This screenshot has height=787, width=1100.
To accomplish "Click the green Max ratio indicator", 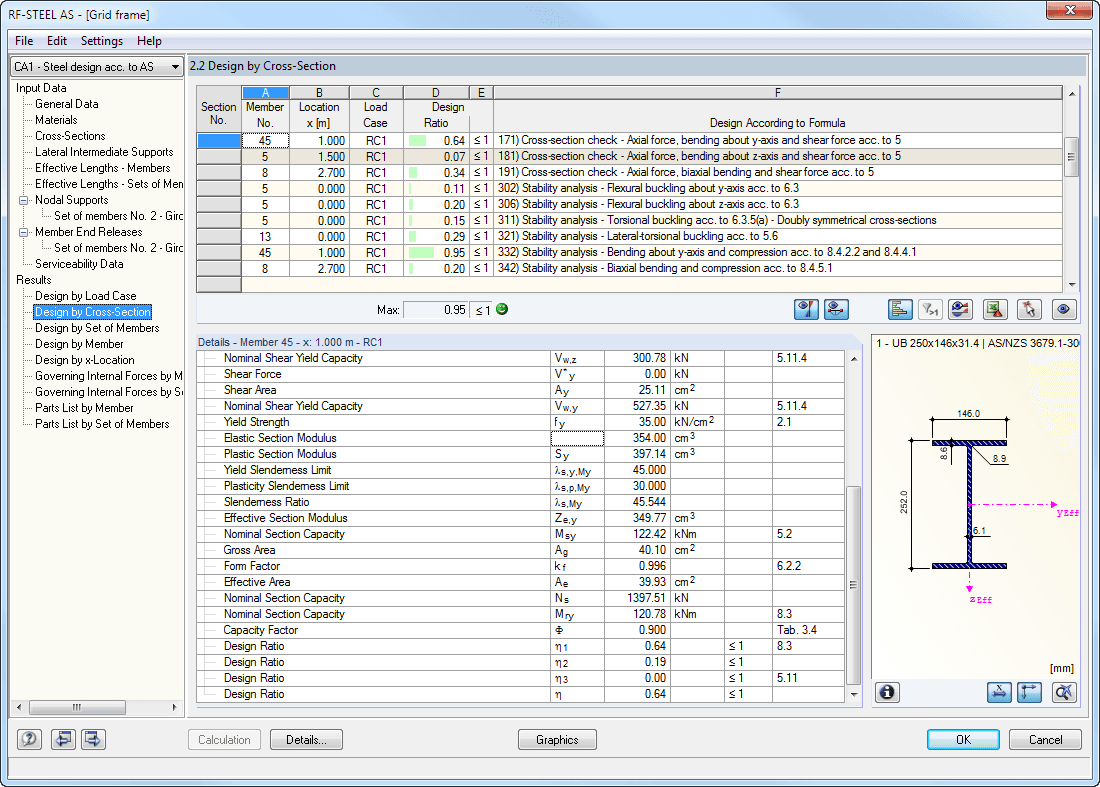I will pos(500,309).
